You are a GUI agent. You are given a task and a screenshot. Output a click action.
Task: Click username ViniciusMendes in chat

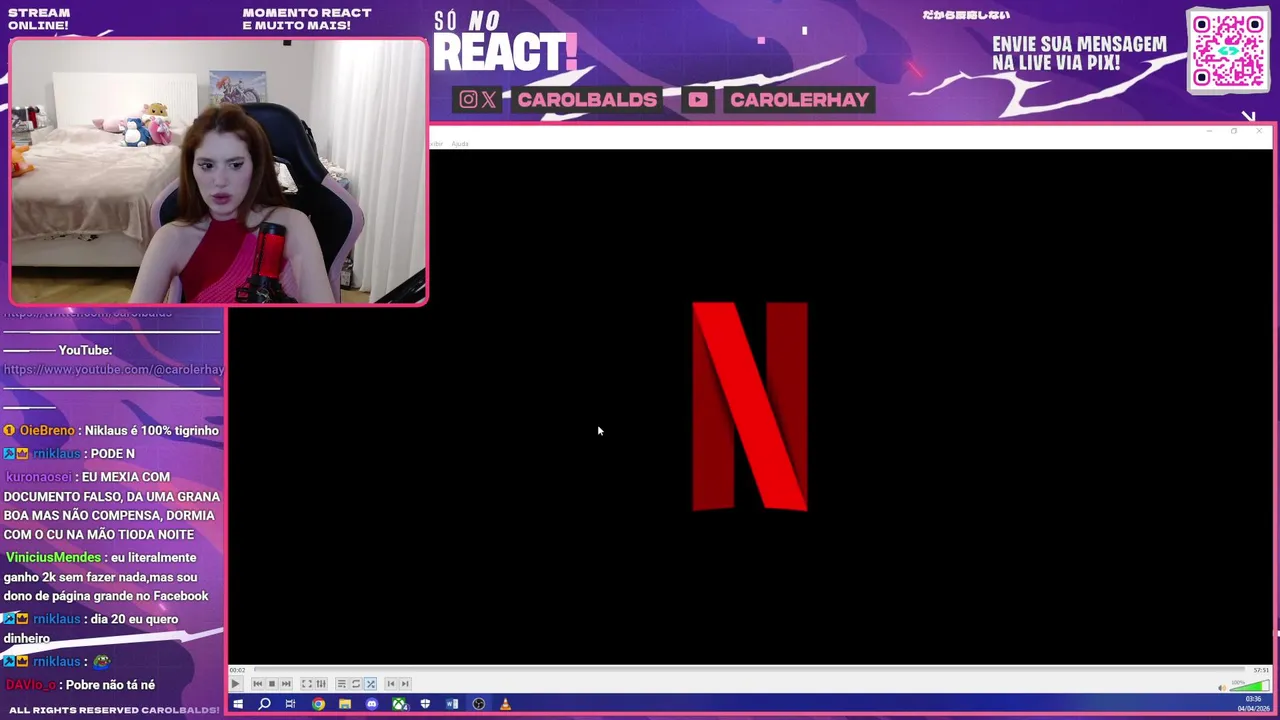click(x=53, y=557)
